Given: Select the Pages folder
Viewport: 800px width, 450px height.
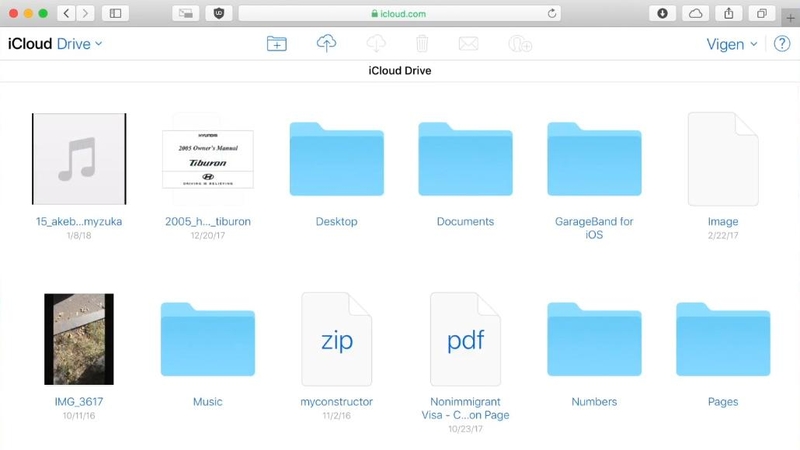Looking at the screenshot, I should tap(723, 339).
